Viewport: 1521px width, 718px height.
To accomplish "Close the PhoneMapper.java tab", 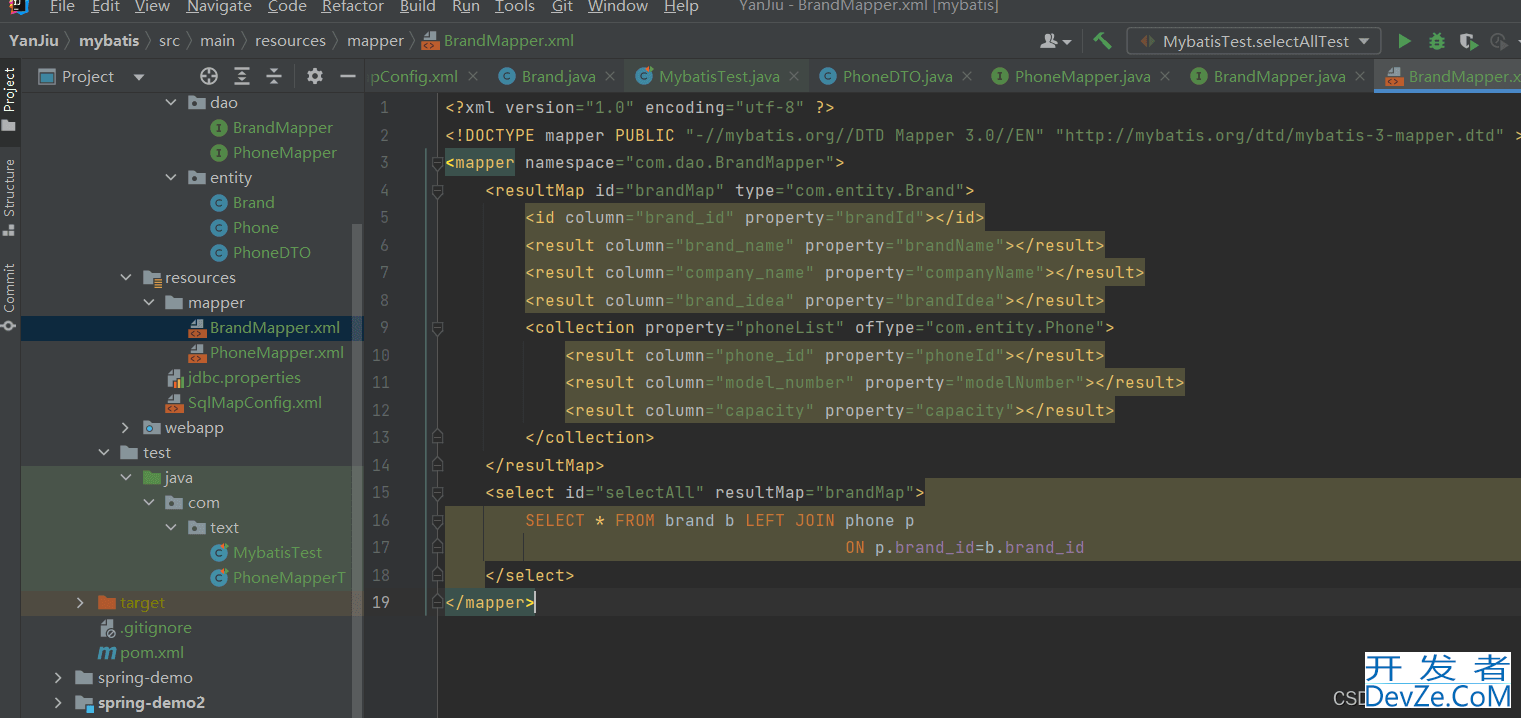I will [x=1165, y=76].
